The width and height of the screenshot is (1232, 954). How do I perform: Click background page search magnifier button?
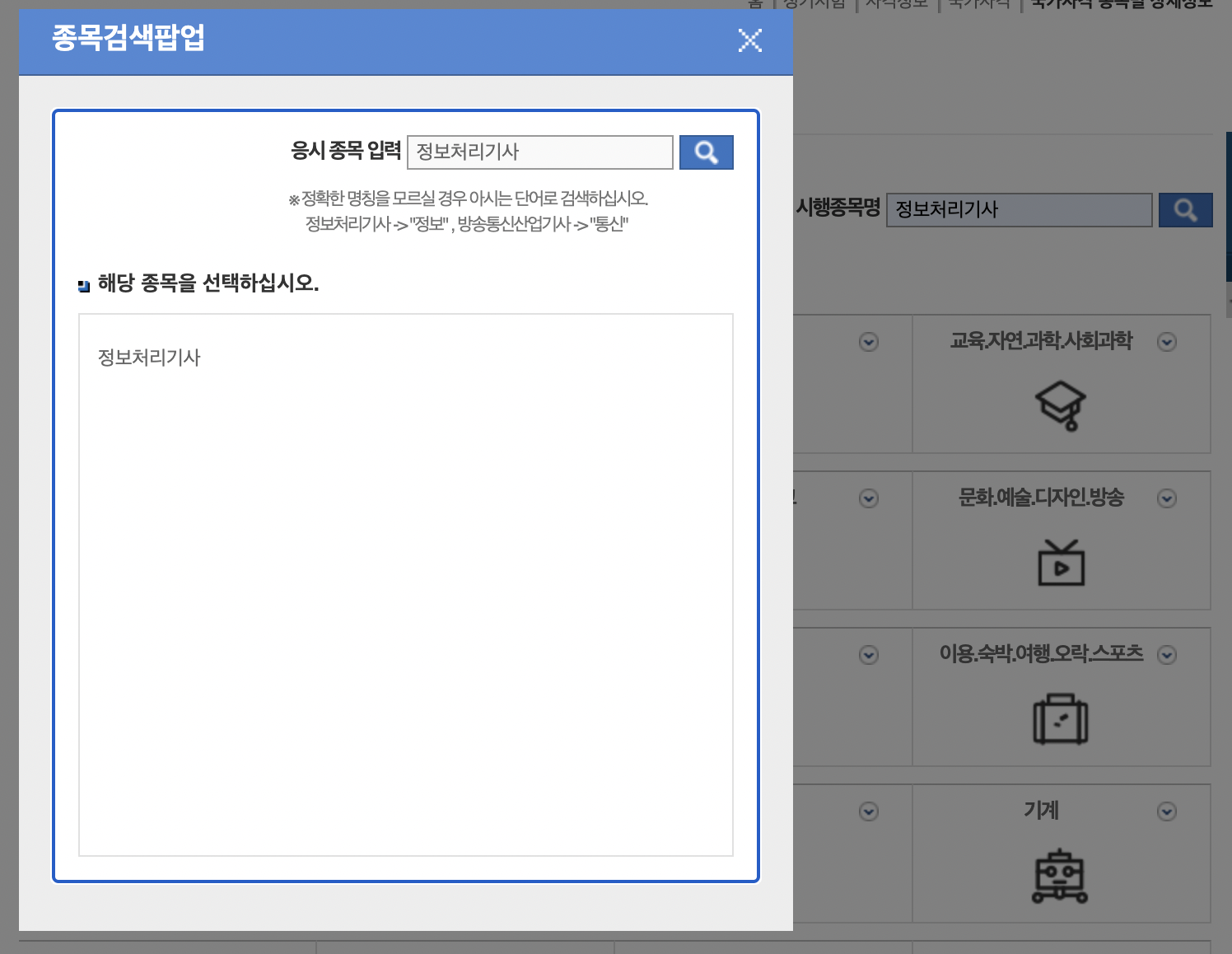tap(1185, 210)
